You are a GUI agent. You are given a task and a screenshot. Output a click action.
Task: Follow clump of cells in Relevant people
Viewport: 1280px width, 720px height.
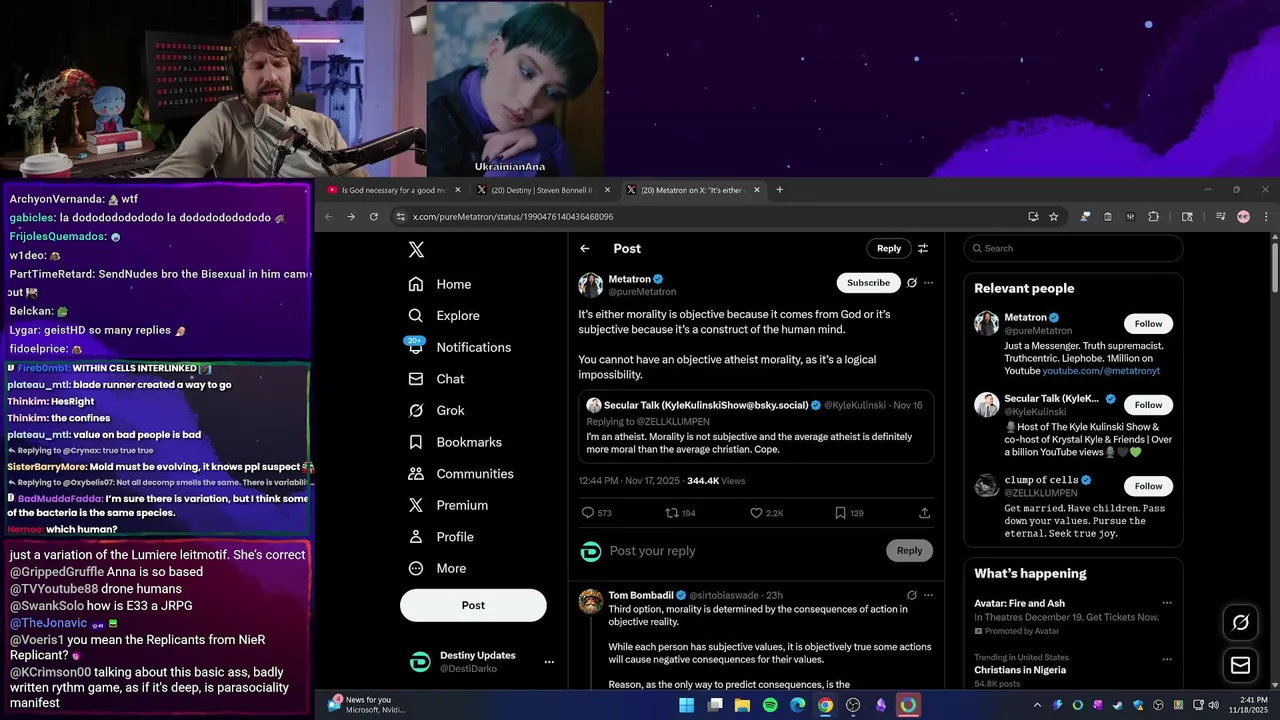tap(1148, 486)
